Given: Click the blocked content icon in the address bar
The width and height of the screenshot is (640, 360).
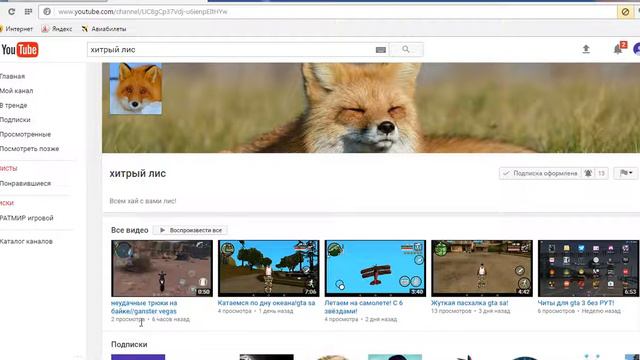Looking at the screenshot, I should (625, 12).
